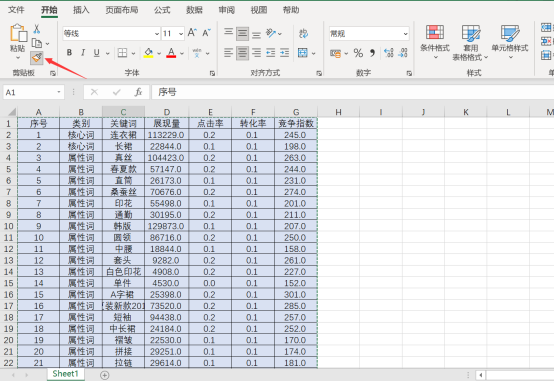The height and width of the screenshot is (382, 554).
Task: Switch to the 页面布局 tab
Action: tap(122, 10)
